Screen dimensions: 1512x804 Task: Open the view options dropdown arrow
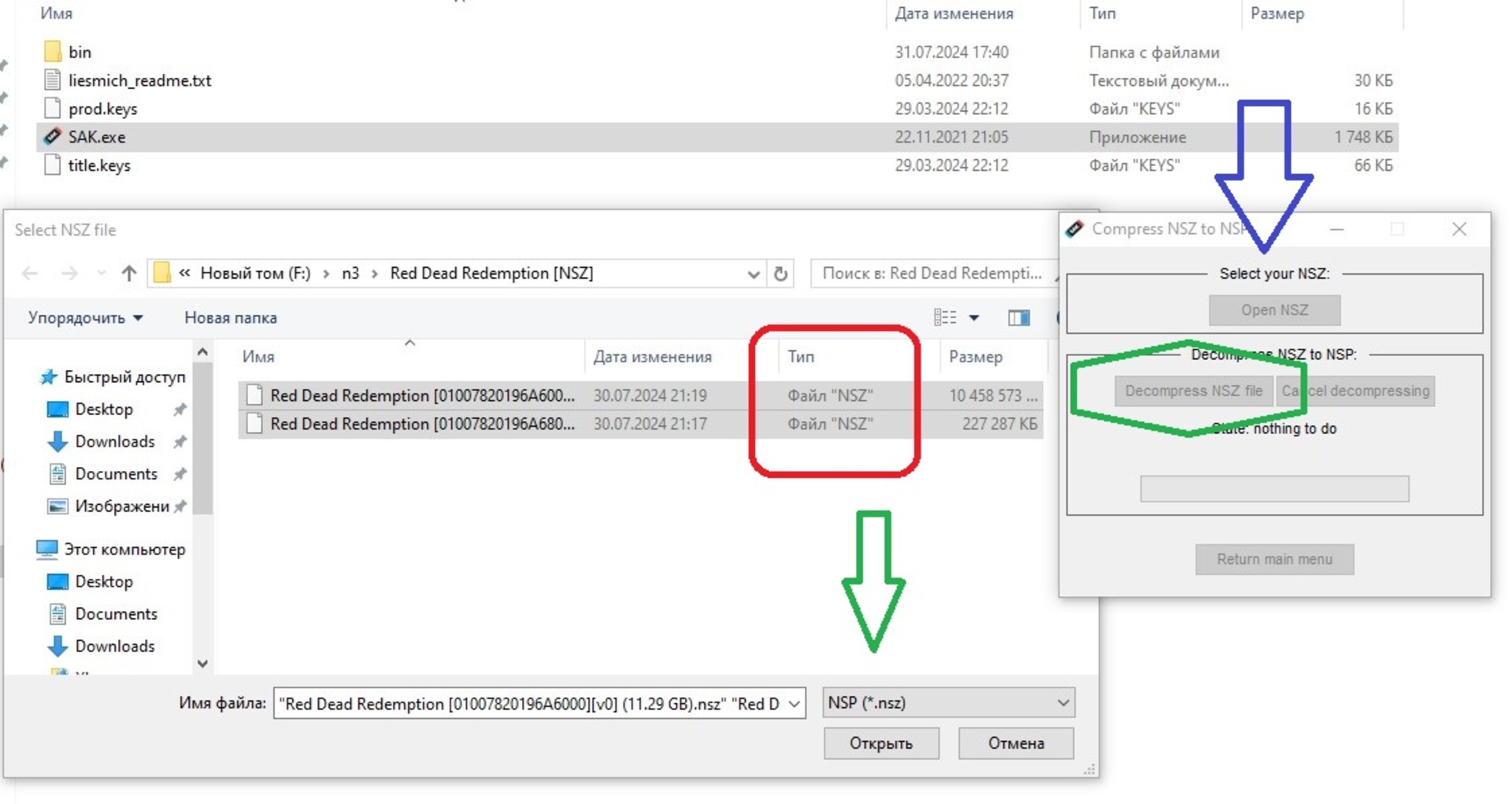(974, 318)
